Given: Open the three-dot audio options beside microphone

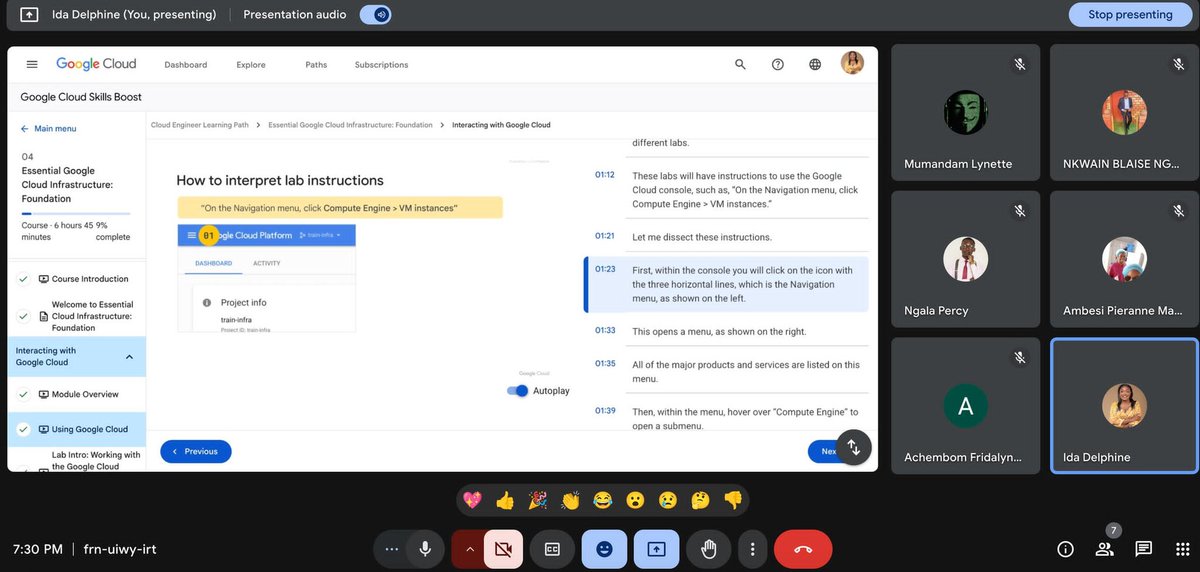Looking at the screenshot, I should coord(391,549).
